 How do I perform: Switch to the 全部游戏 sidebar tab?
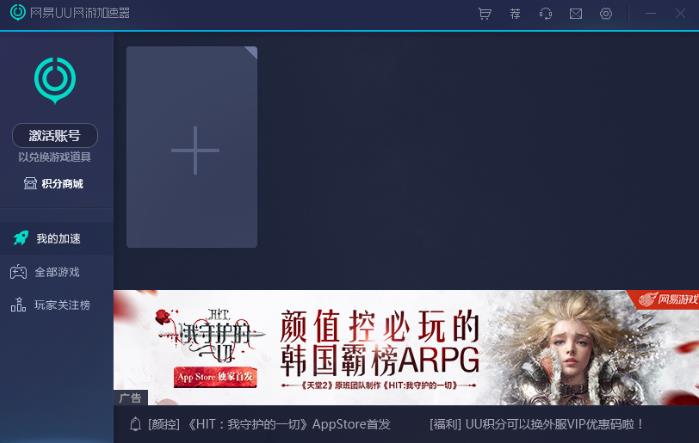click(x=57, y=272)
